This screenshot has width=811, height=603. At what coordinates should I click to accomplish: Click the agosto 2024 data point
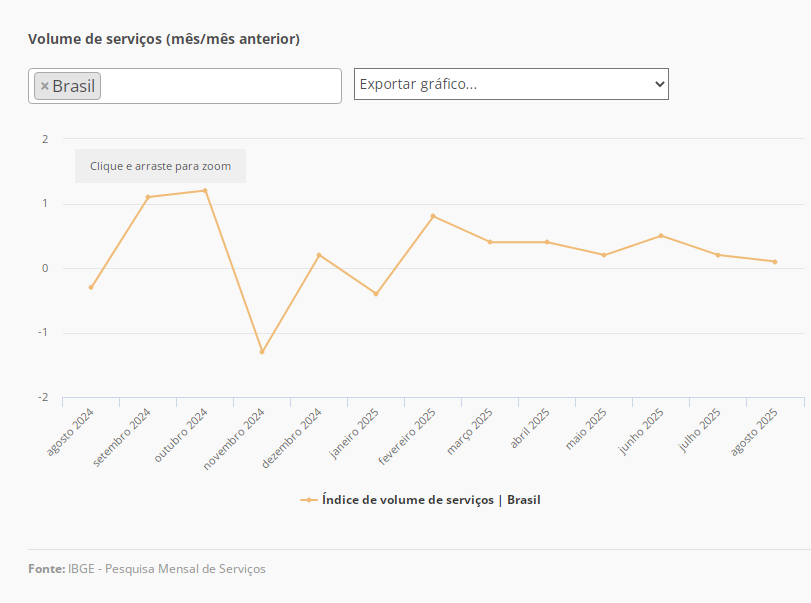91,288
